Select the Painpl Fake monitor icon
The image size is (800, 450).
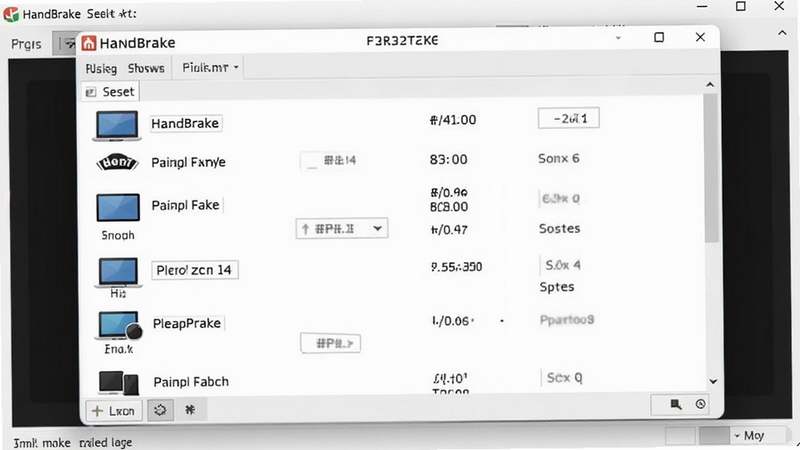tap(118, 207)
